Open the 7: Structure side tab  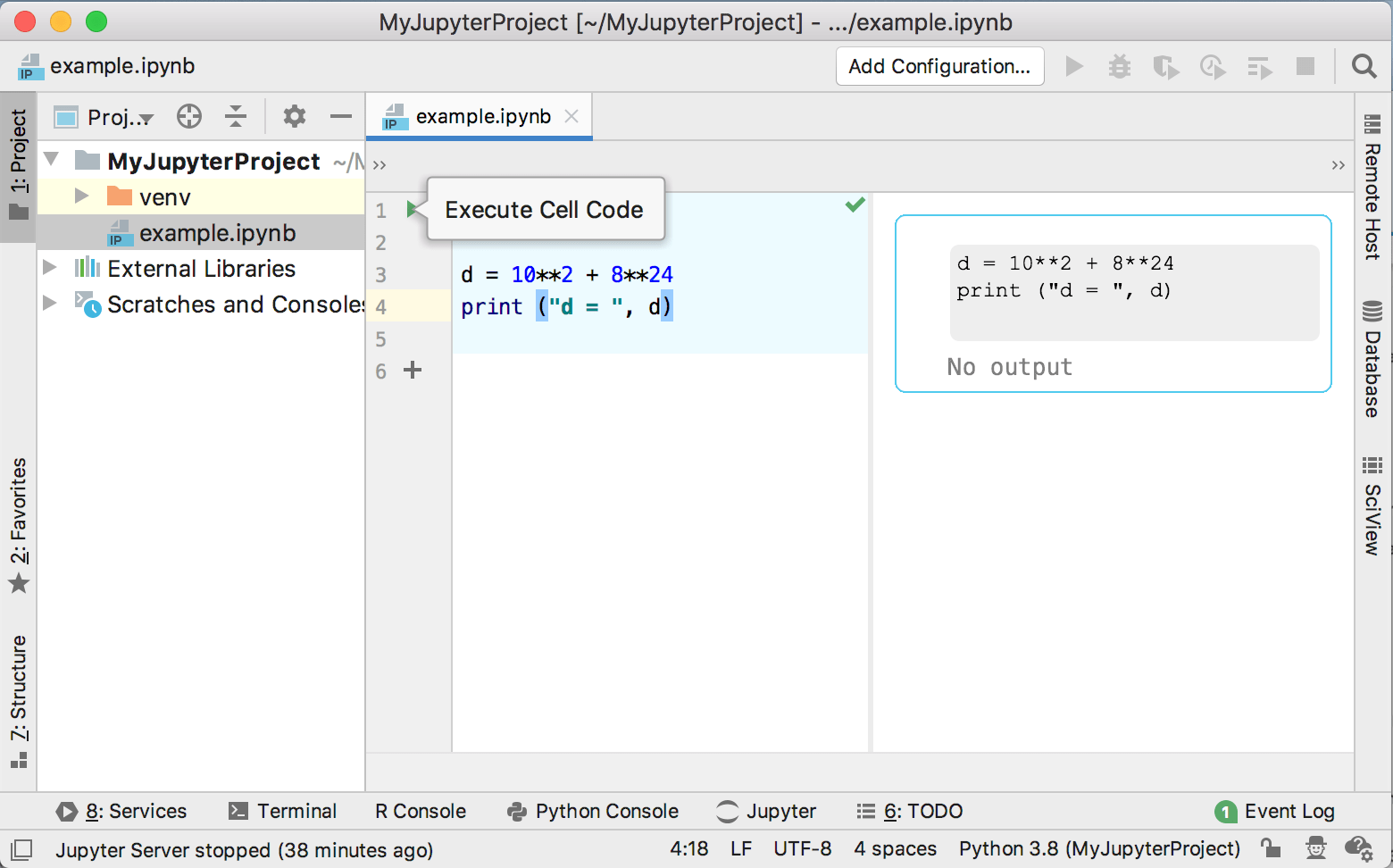coord(19,701)
